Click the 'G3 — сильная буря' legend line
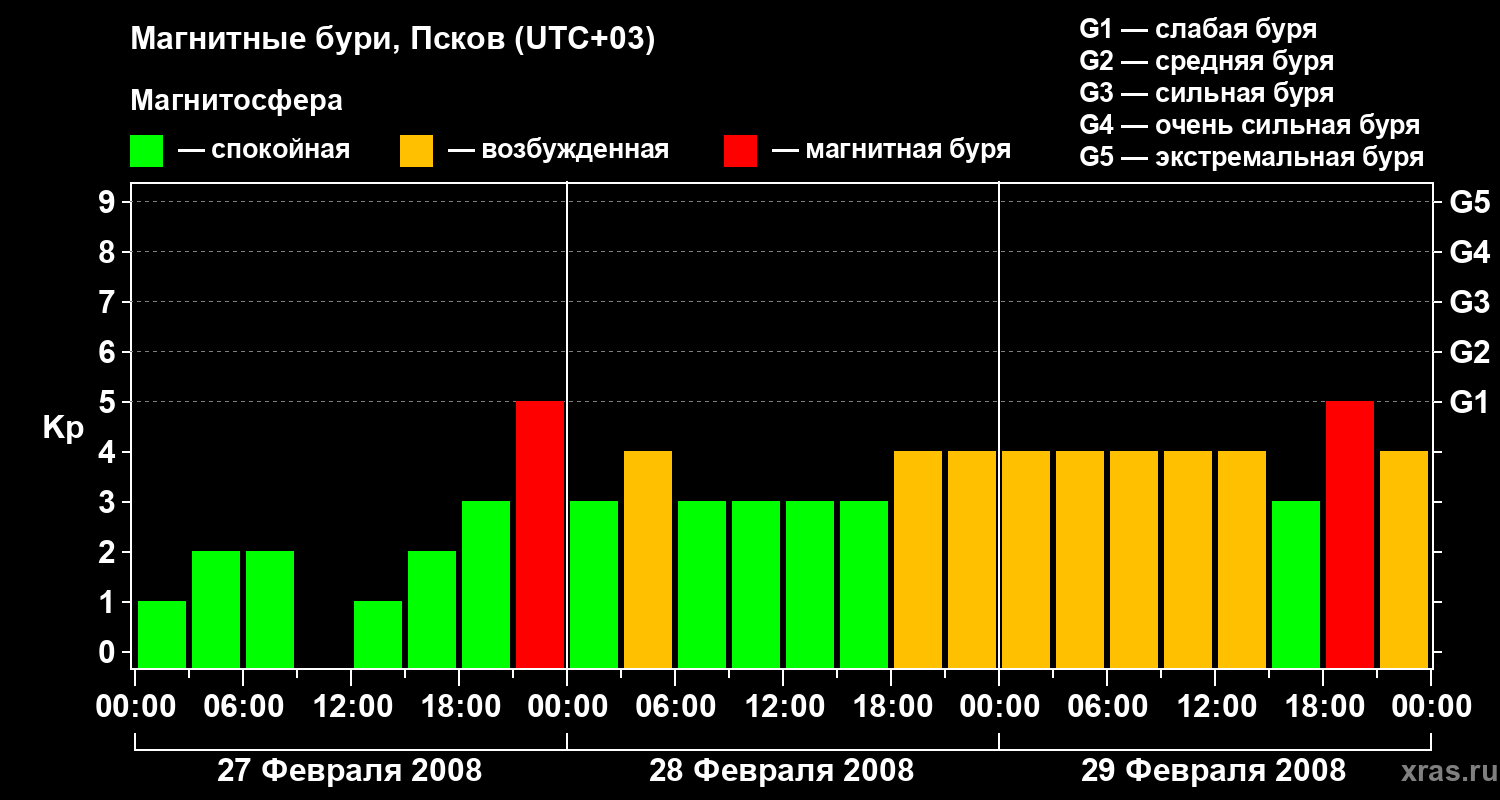1500x800 pixels. coord(1207,93)
